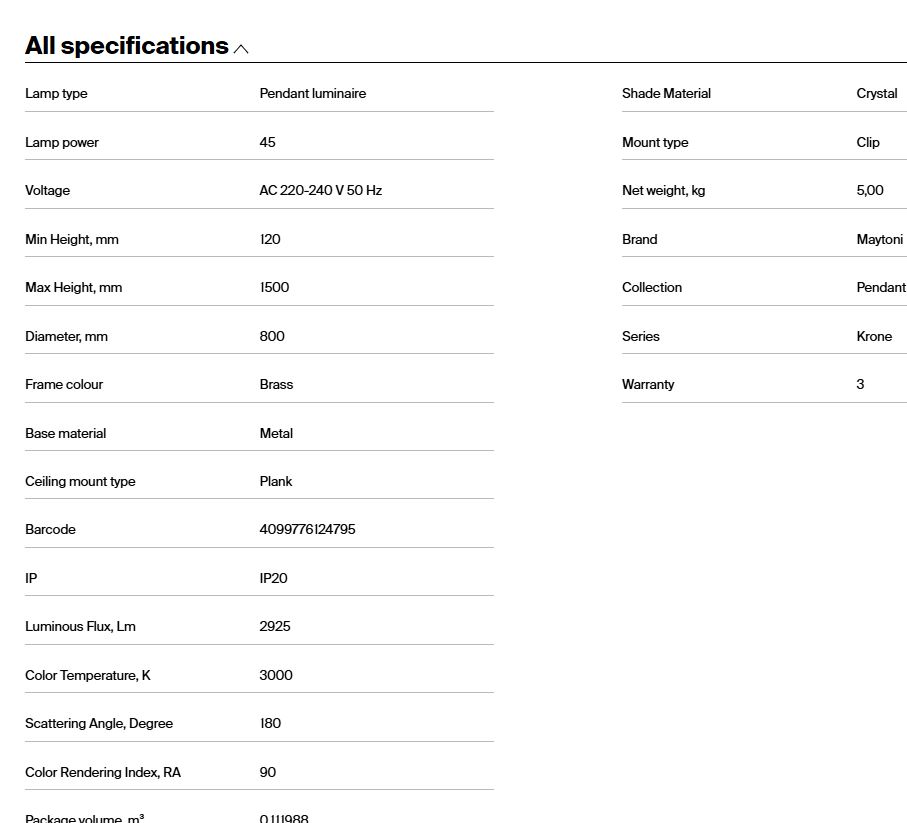Click the Crystal shade material value
Viewport: 907px width, 823px height.
[x=876, y=94]
